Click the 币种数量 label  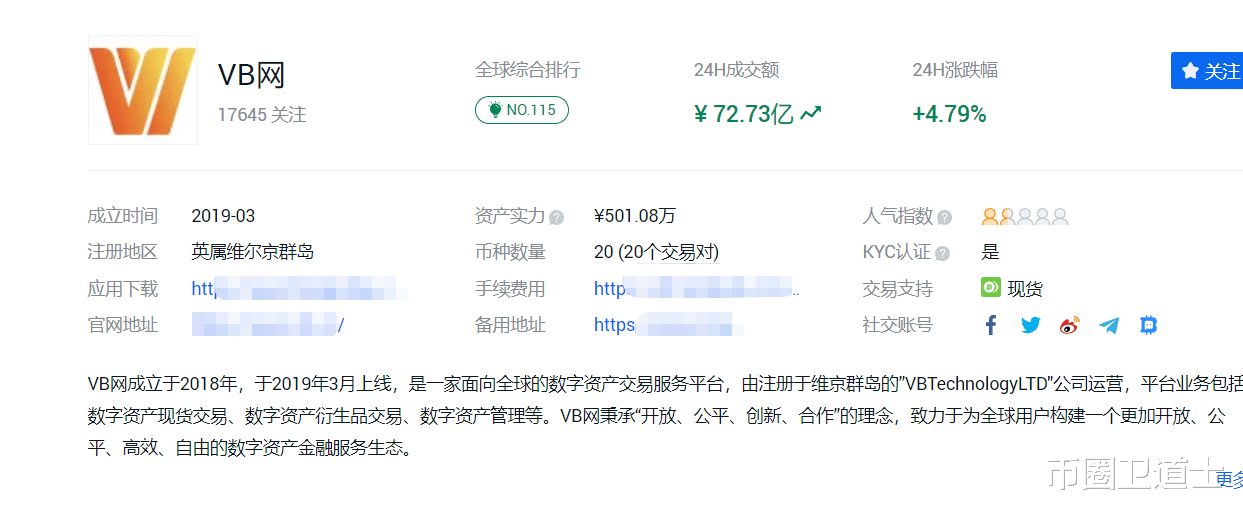pyautogui.click(x=510, y=252)
